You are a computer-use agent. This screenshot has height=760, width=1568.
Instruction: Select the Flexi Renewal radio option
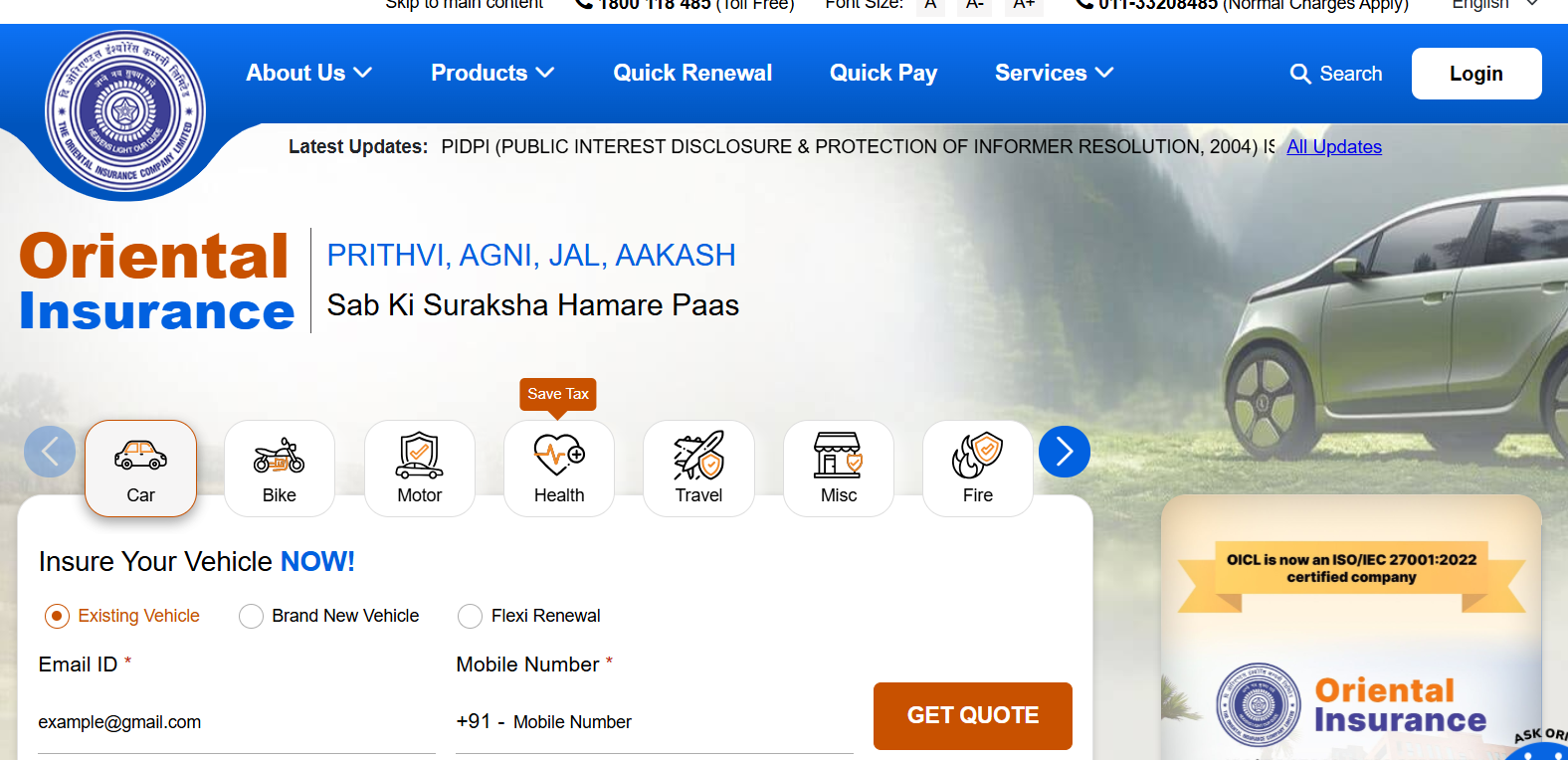470,616
